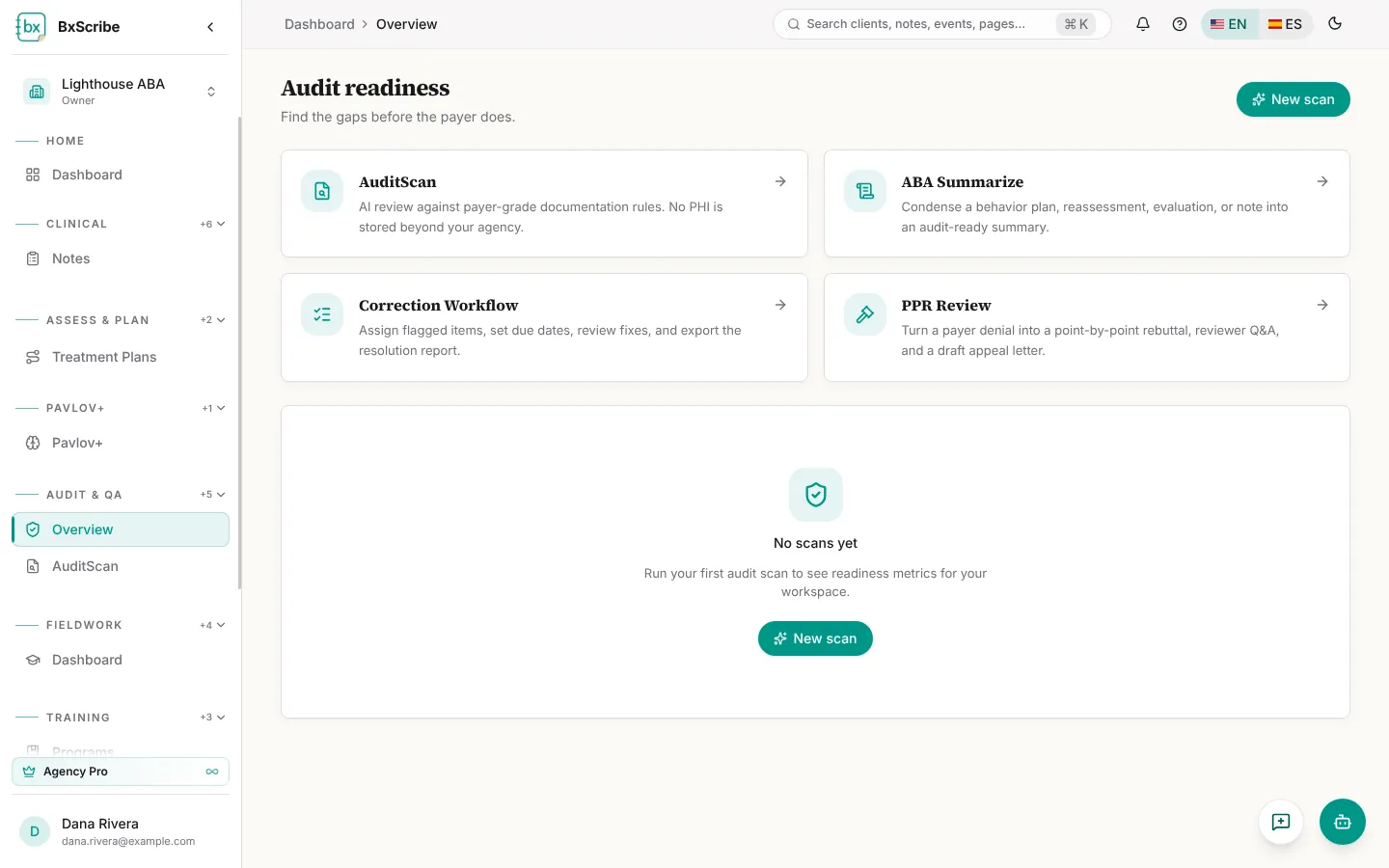The image size is (1389, 868).
Task: Click the Overview breadcrumb
Action: (x=406, y=24)
